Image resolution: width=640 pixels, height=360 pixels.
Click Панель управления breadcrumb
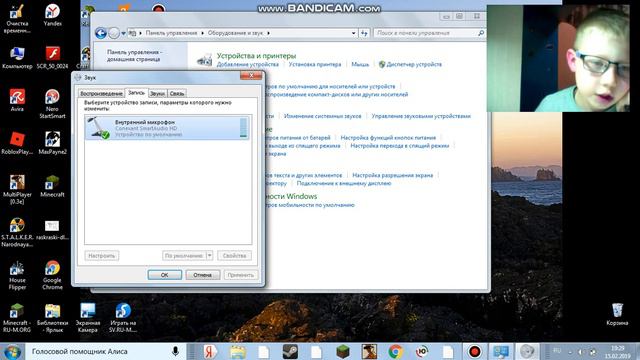point(171,33)
